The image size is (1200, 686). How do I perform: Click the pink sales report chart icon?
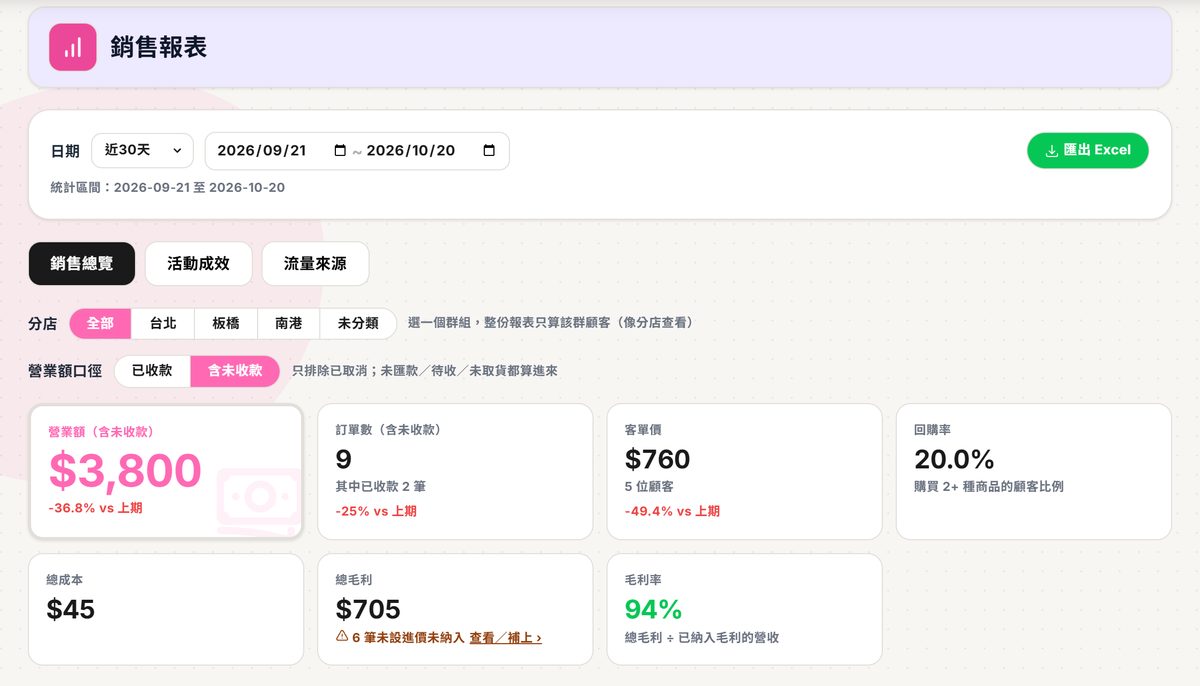[x=72, y=47]
